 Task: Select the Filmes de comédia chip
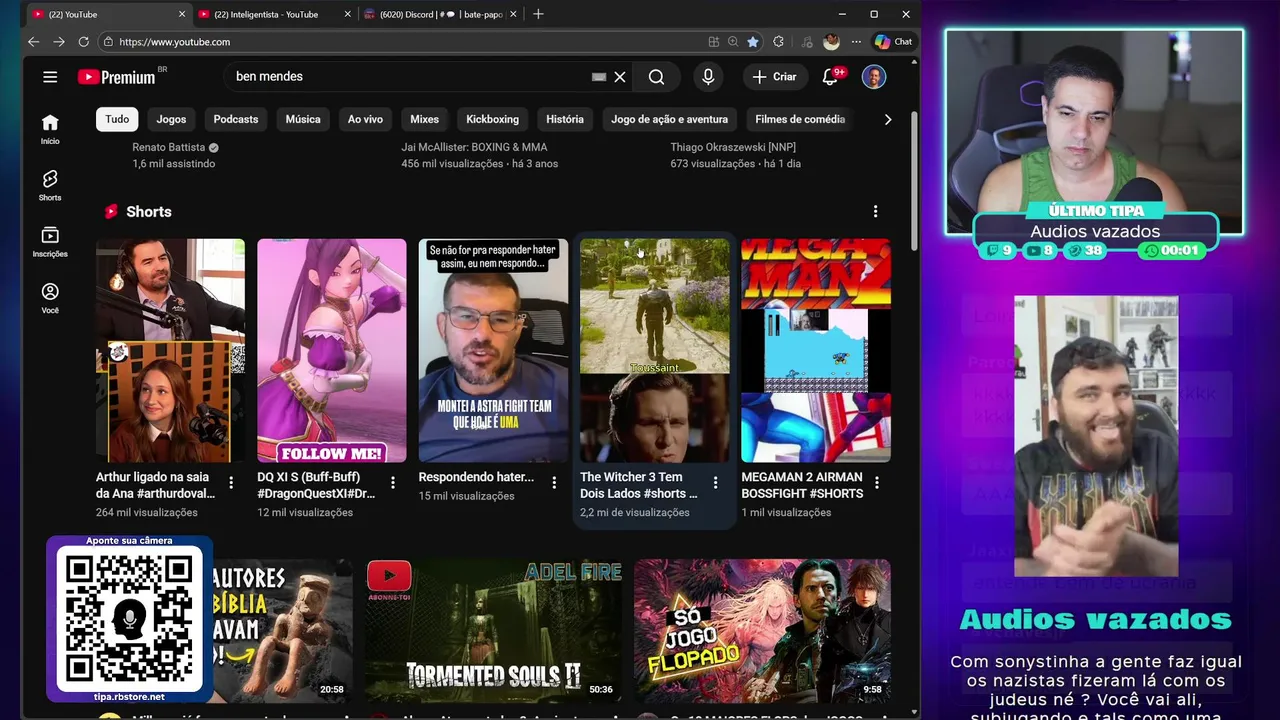(800, 119)
